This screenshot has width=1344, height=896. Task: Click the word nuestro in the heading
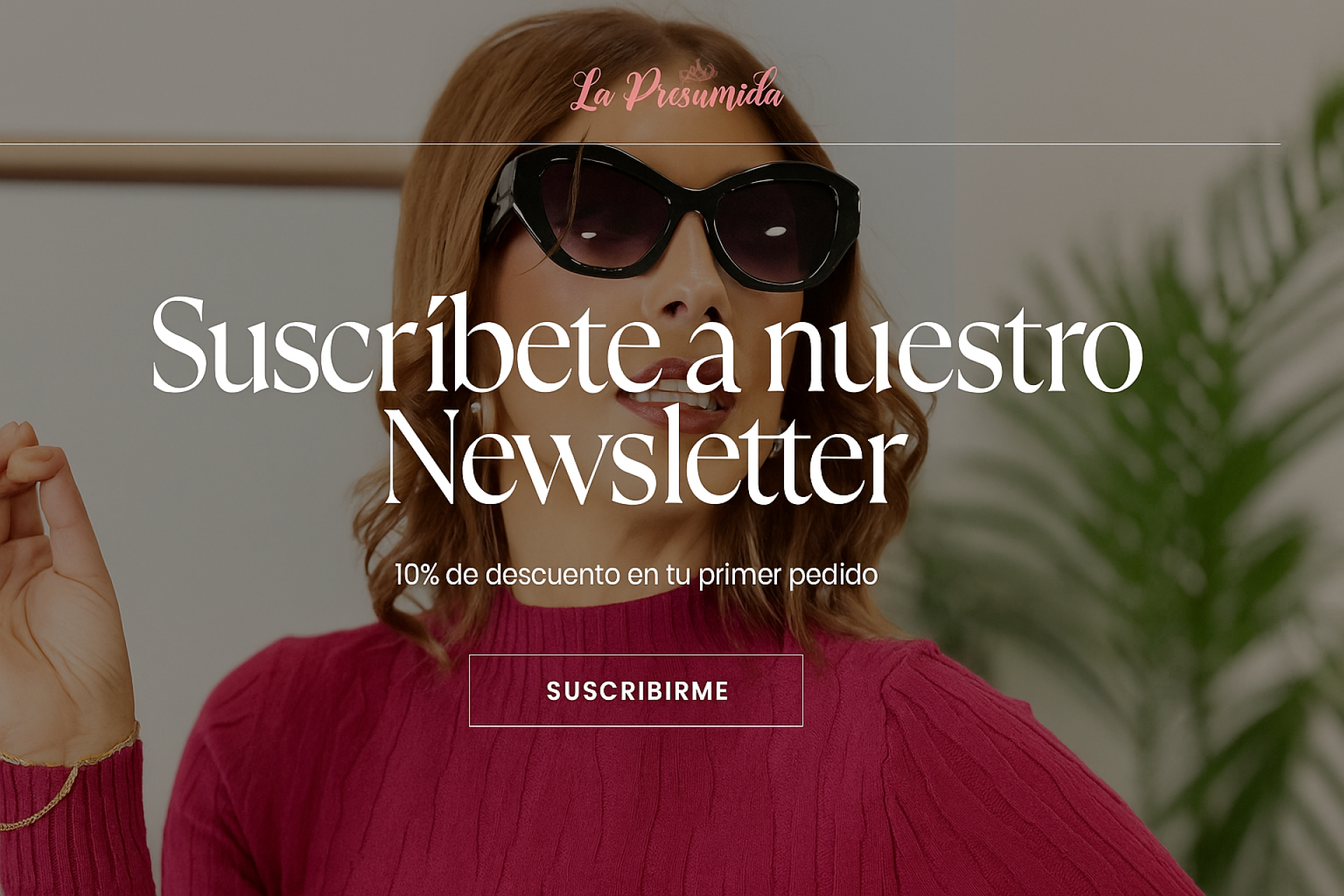click(x=953, y=346)
